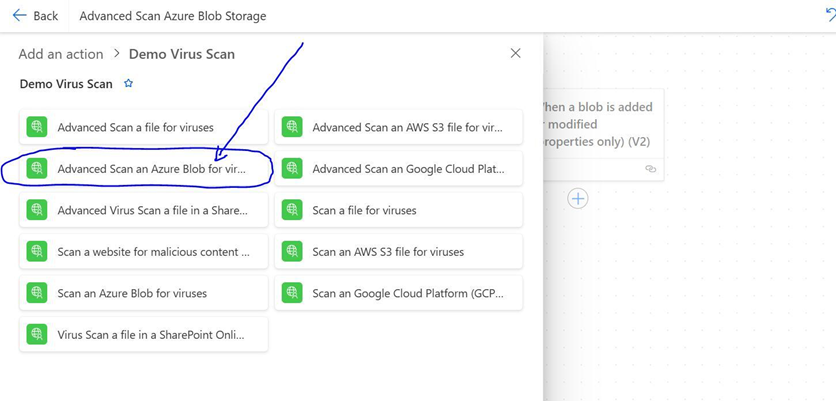
Task: Pick 'Advanced Scan an Google Cloud Plat...' action
Action: (x=399, y=169)
